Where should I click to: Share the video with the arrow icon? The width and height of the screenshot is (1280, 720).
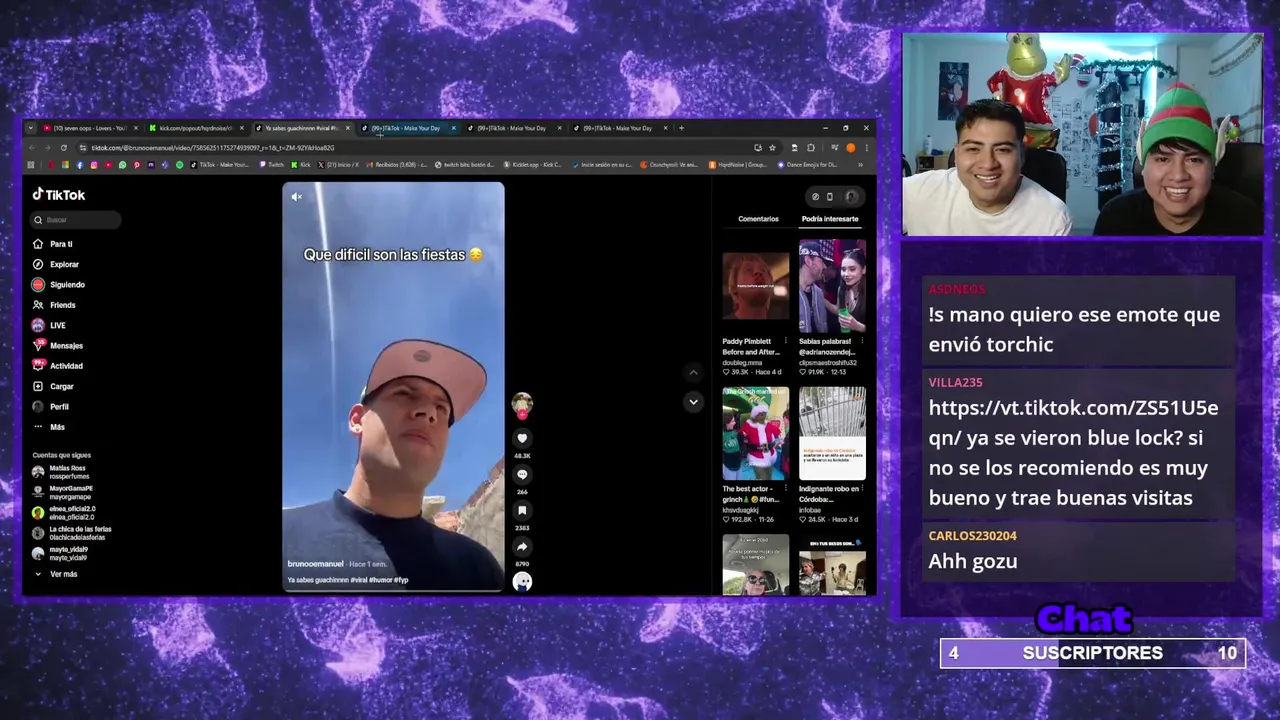(522, 546)
